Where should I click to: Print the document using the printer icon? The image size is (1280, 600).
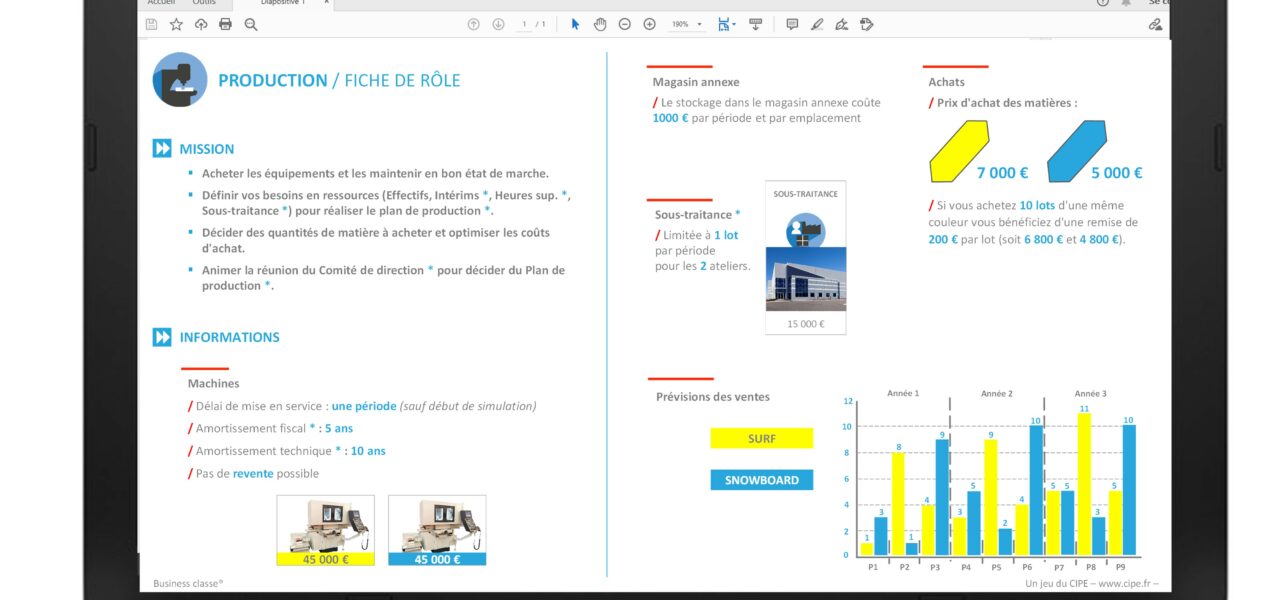(225, 24)
